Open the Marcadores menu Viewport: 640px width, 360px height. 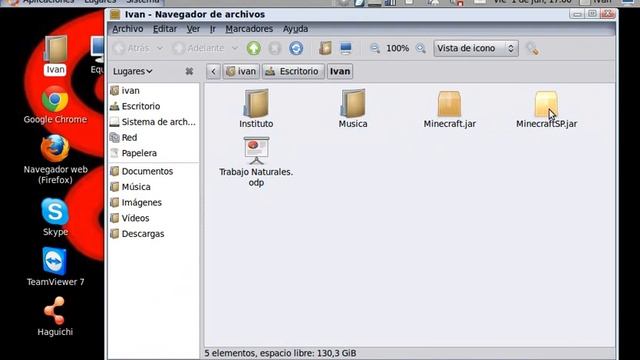249,29
